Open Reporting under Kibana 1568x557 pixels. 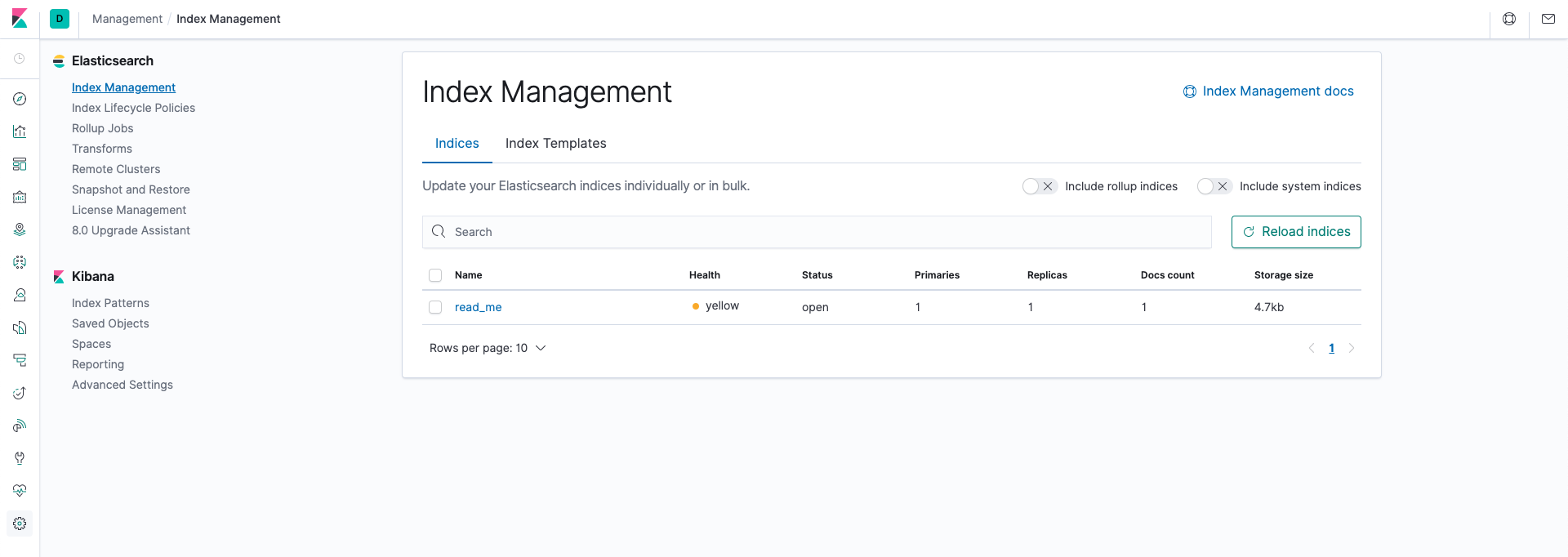pos(98,364)
